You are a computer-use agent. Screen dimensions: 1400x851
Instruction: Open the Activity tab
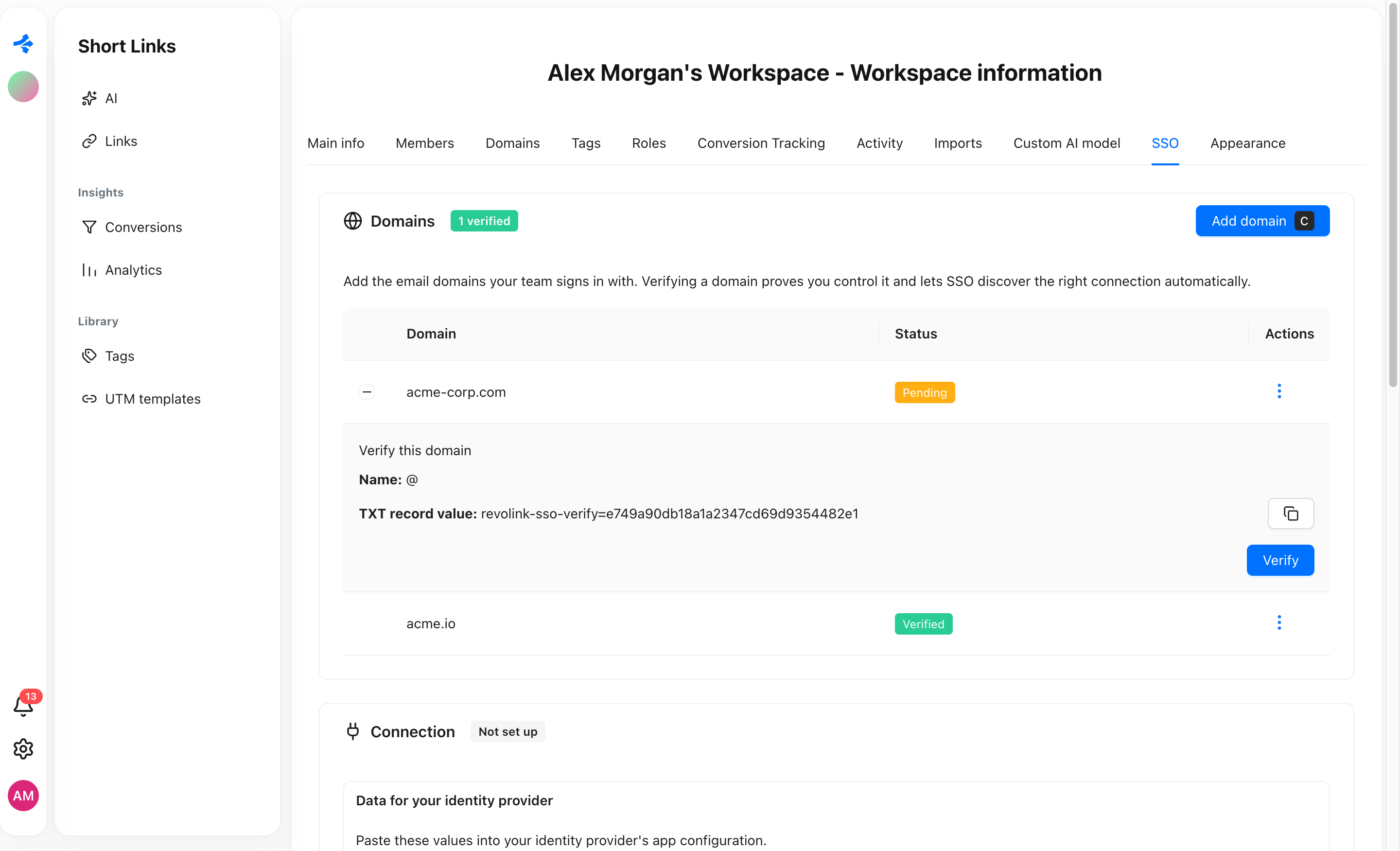879,143
